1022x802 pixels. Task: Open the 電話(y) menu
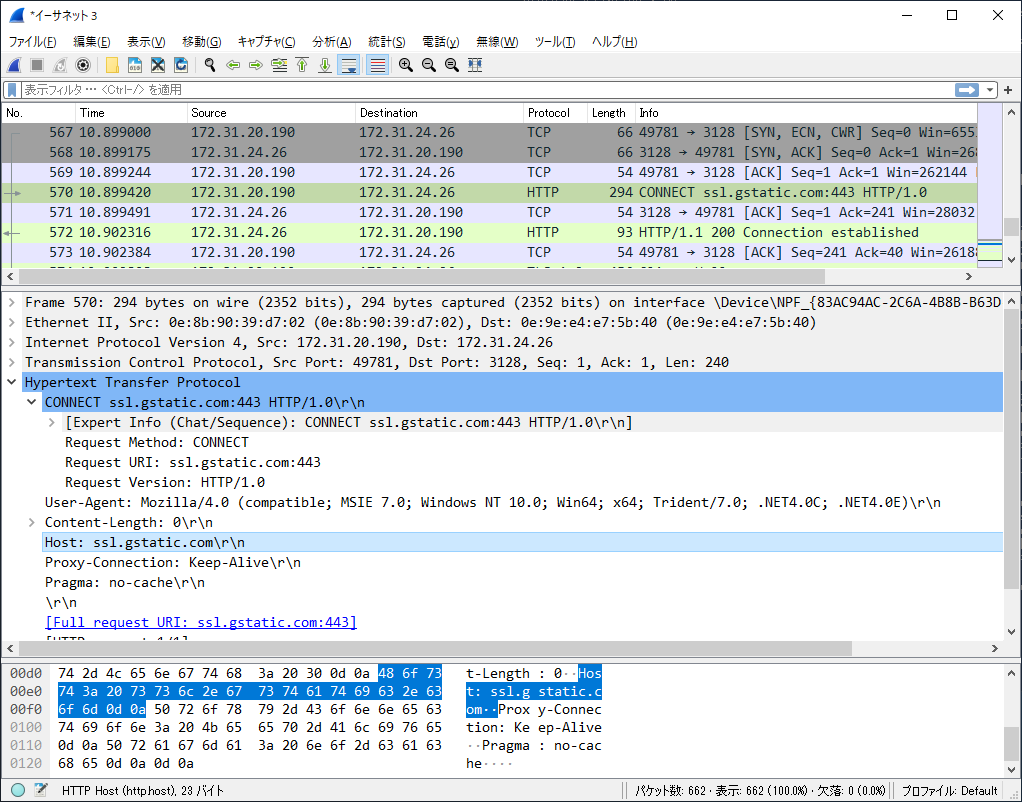(441, 42)
